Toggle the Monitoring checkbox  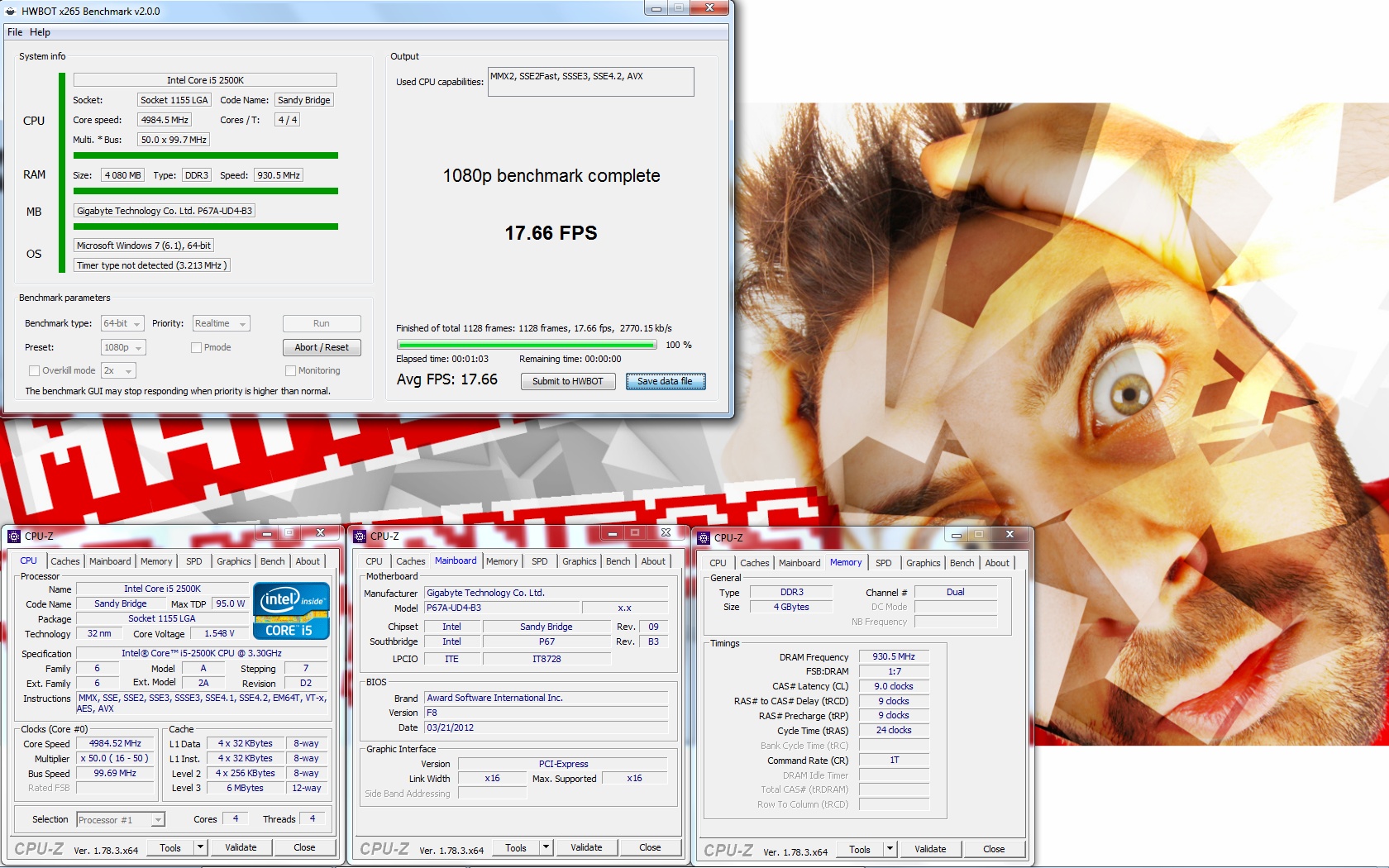290,371
